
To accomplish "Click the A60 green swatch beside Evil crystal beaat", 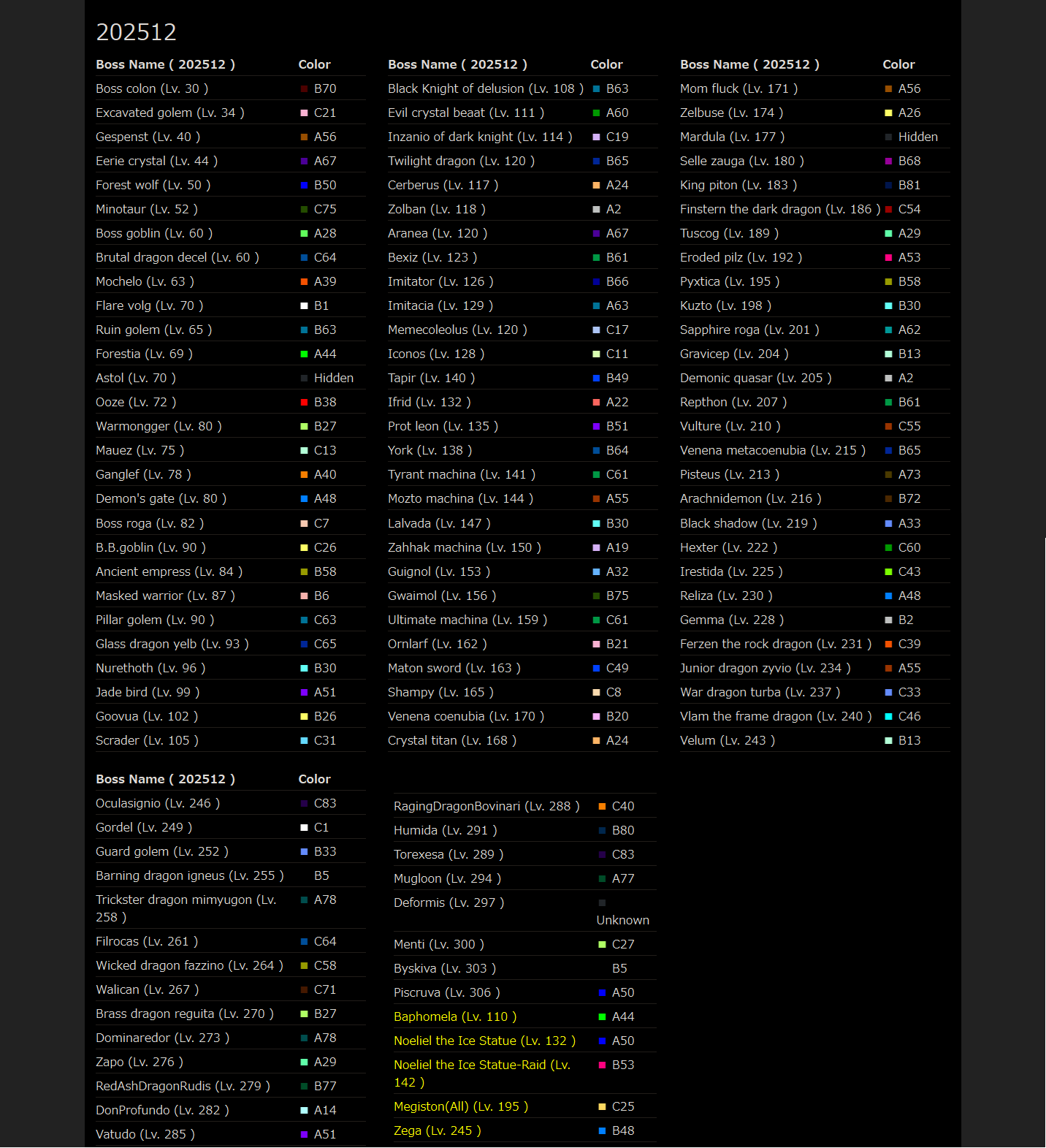I will coord(596,113).
